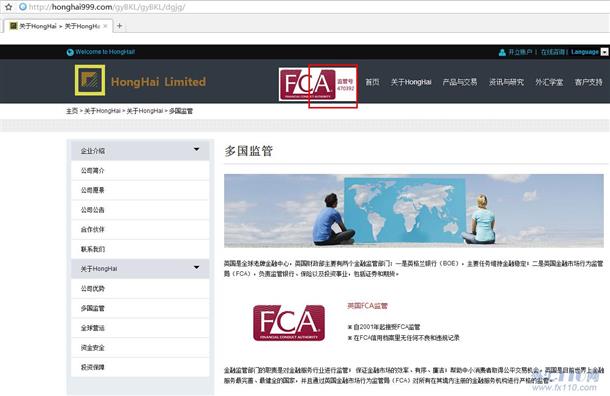Close the 关于HongHai browser tab
The height and width of the screenshot is (396, 610).
(x=105, y=26)
